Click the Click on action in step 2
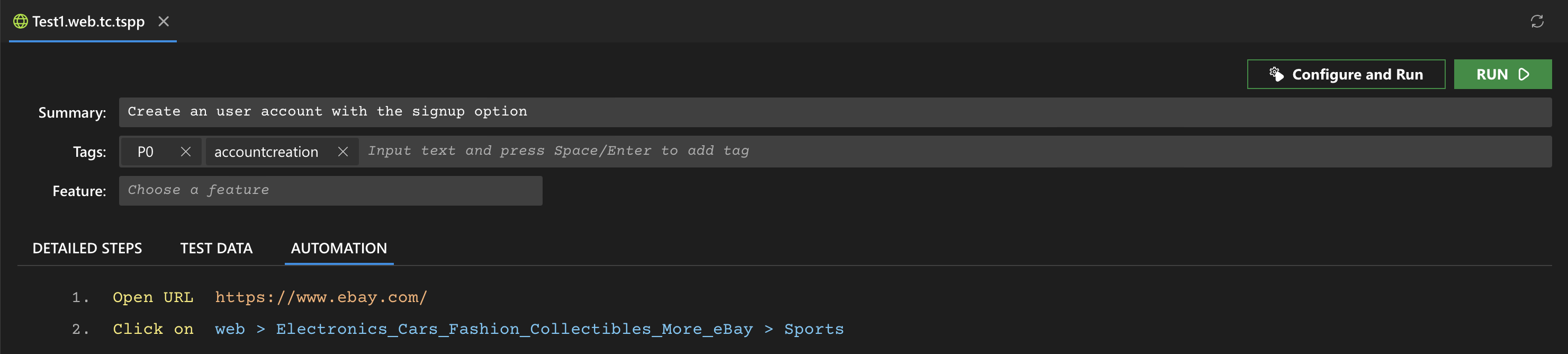The height and width of the screenshot is (354, 1568). (x=153, y=329)
